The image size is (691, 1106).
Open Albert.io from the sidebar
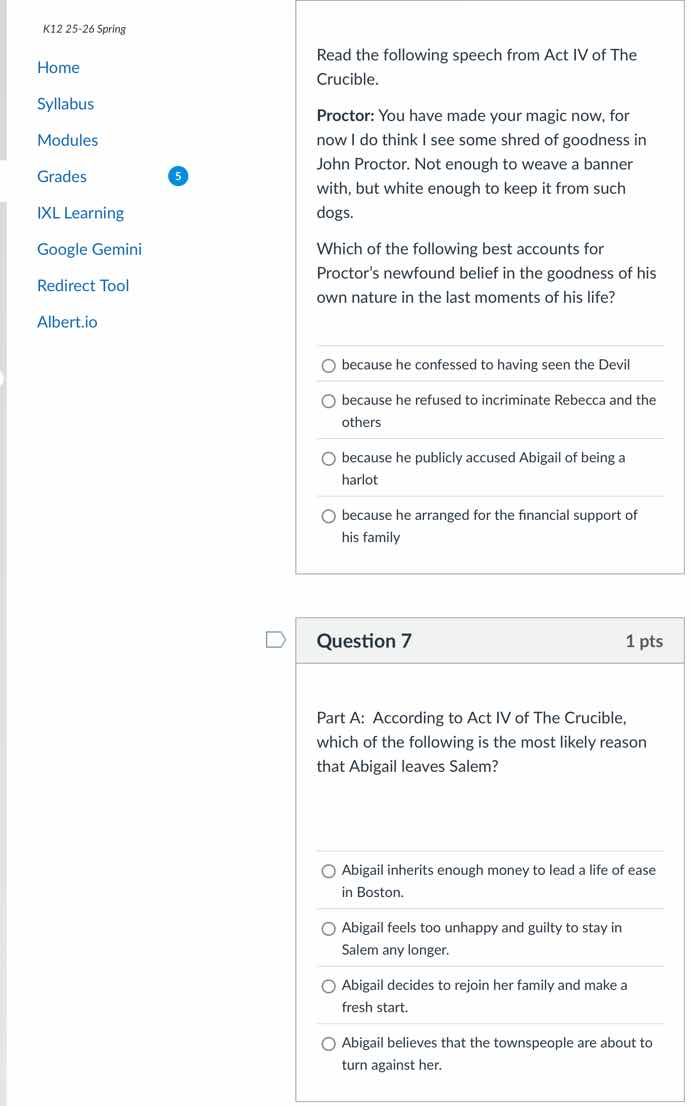(x=67, y=322)
